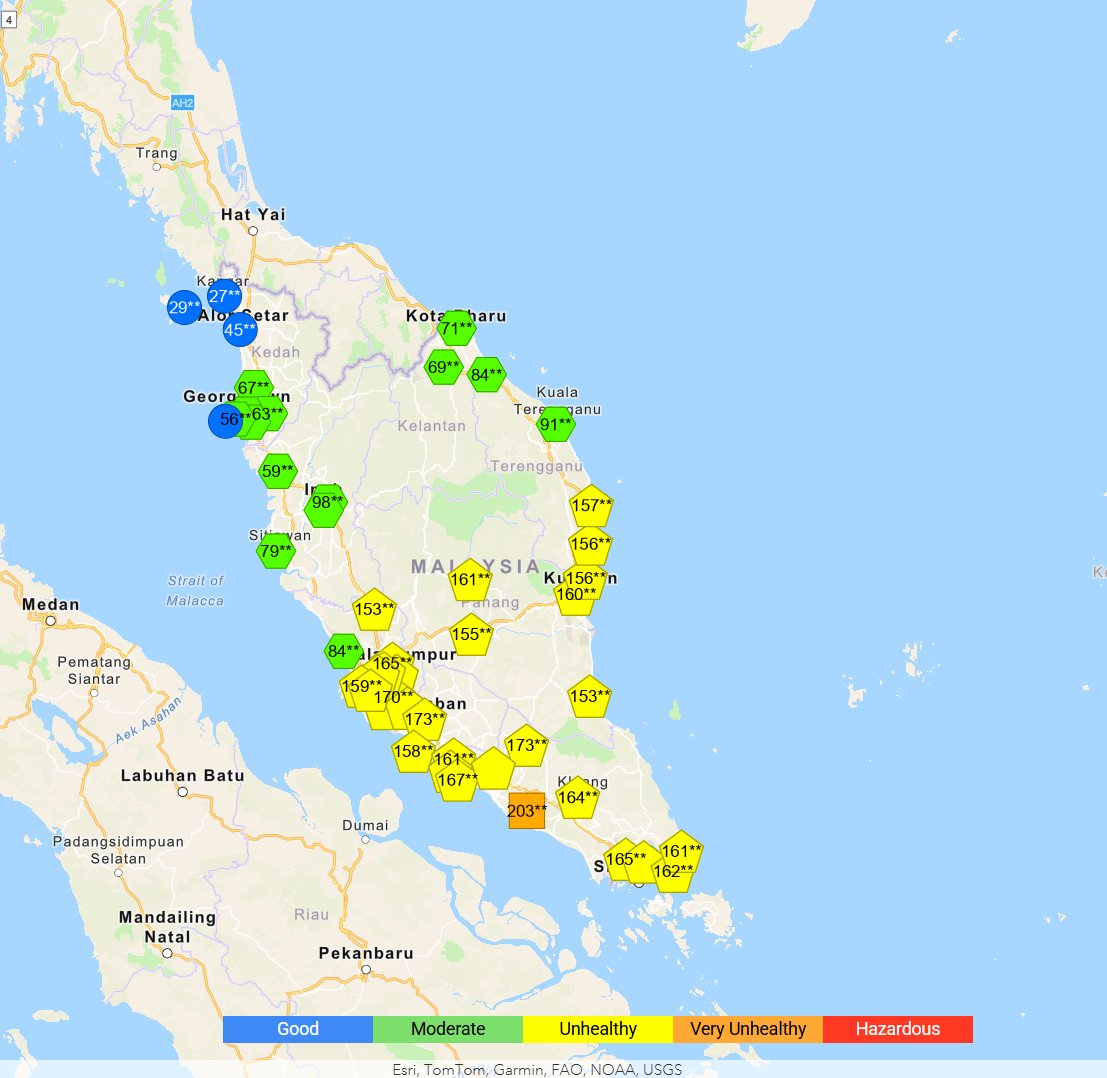Click the yellow 167** marker
Screen dimensions: 1107x1078
pyautogui.click(x=457, y=780)
